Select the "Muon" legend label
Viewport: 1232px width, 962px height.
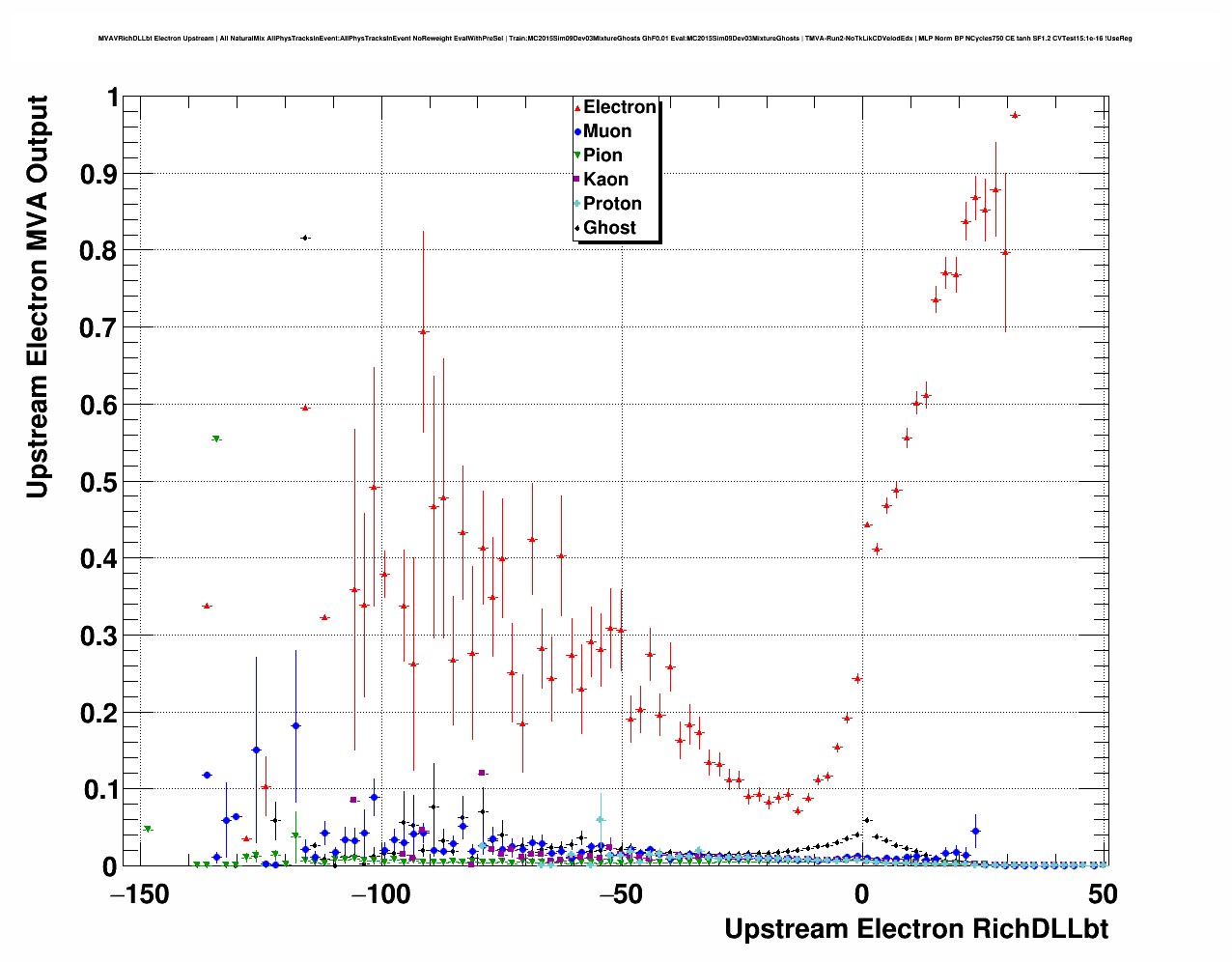[607, 131]
